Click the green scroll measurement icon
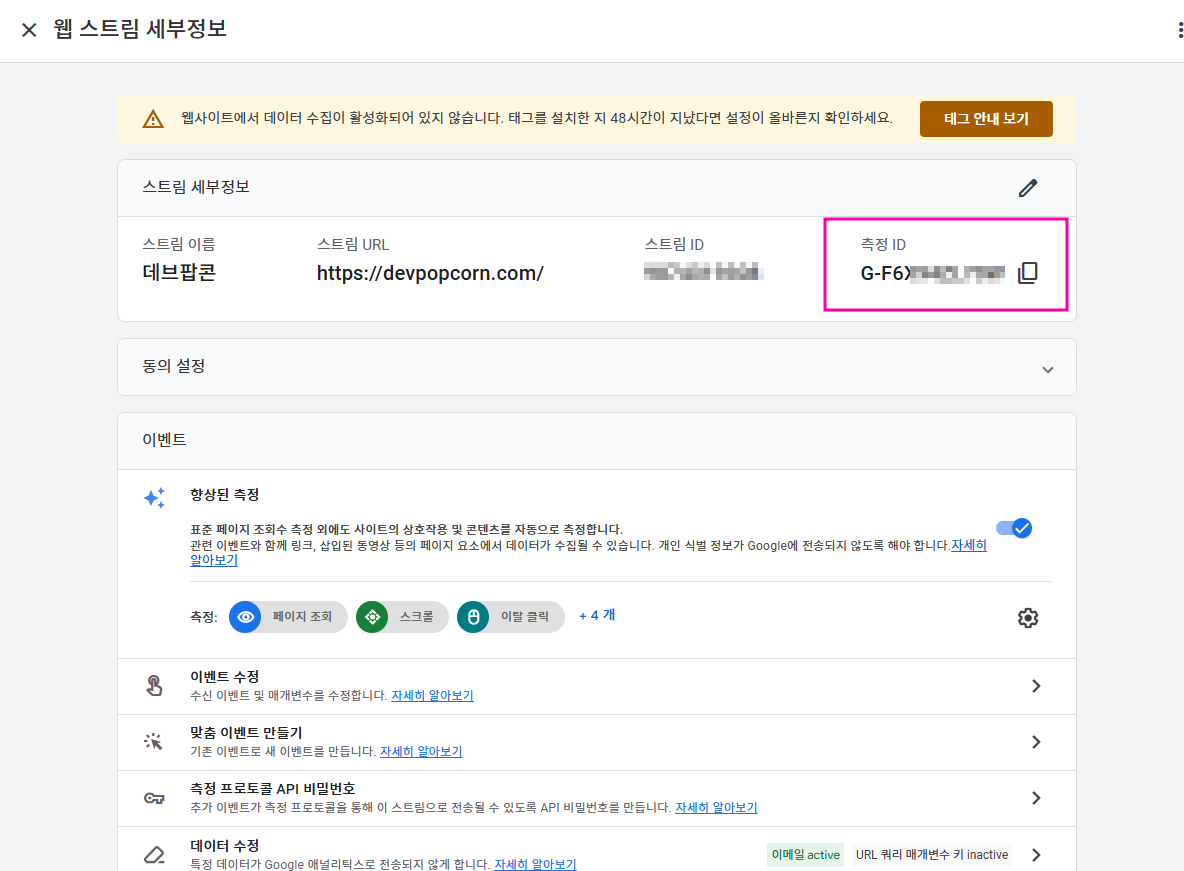This screenshot has width=1184, height=871. [372, 617]
